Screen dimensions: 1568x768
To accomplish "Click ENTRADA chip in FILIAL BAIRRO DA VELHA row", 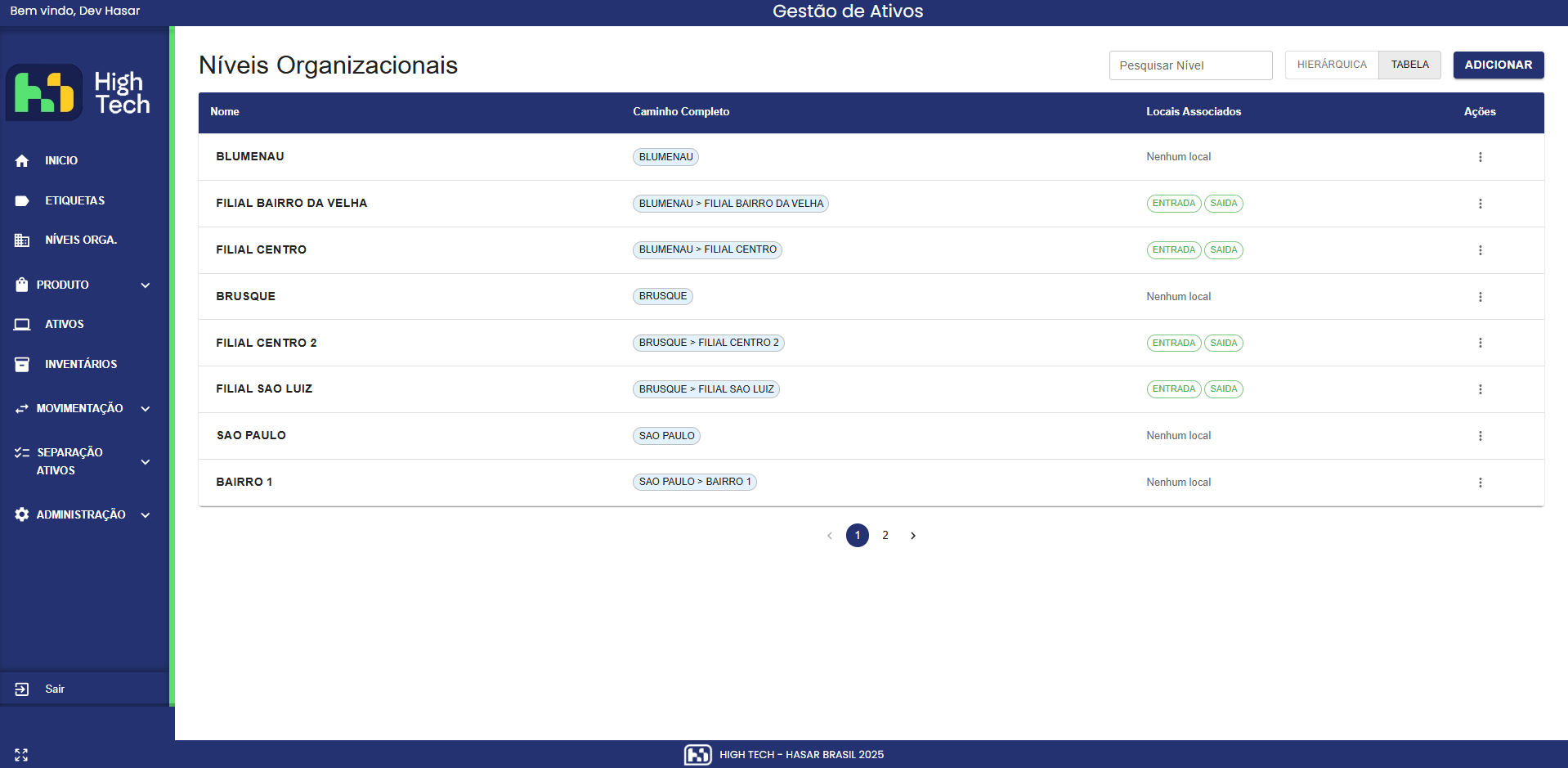I will (1173, 204).
